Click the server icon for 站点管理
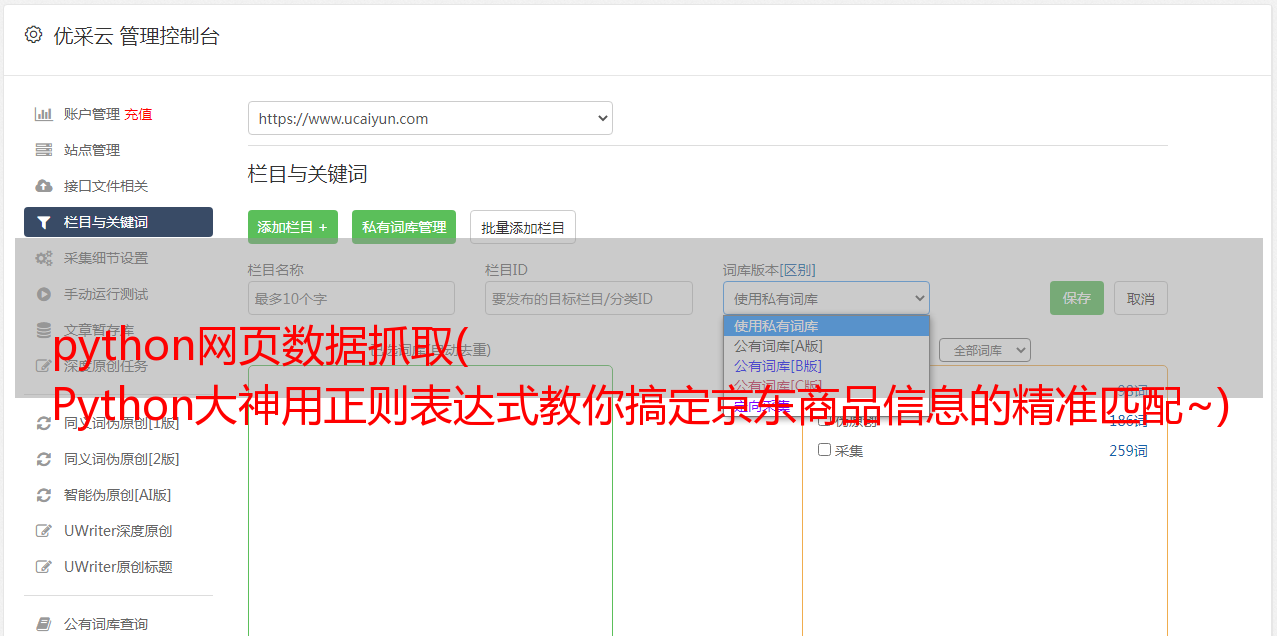Viewport: 1277px width, 636px height. (x=43, y=150)
